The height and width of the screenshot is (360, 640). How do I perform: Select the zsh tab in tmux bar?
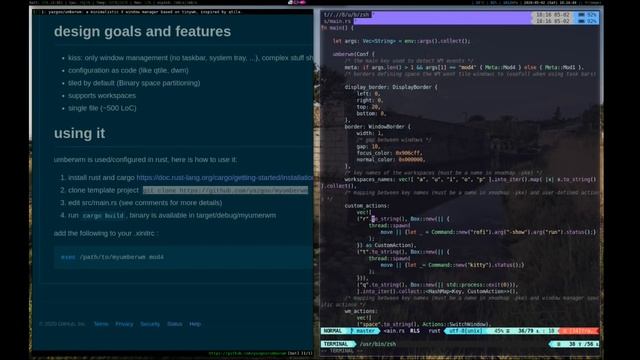click(347, 15)
